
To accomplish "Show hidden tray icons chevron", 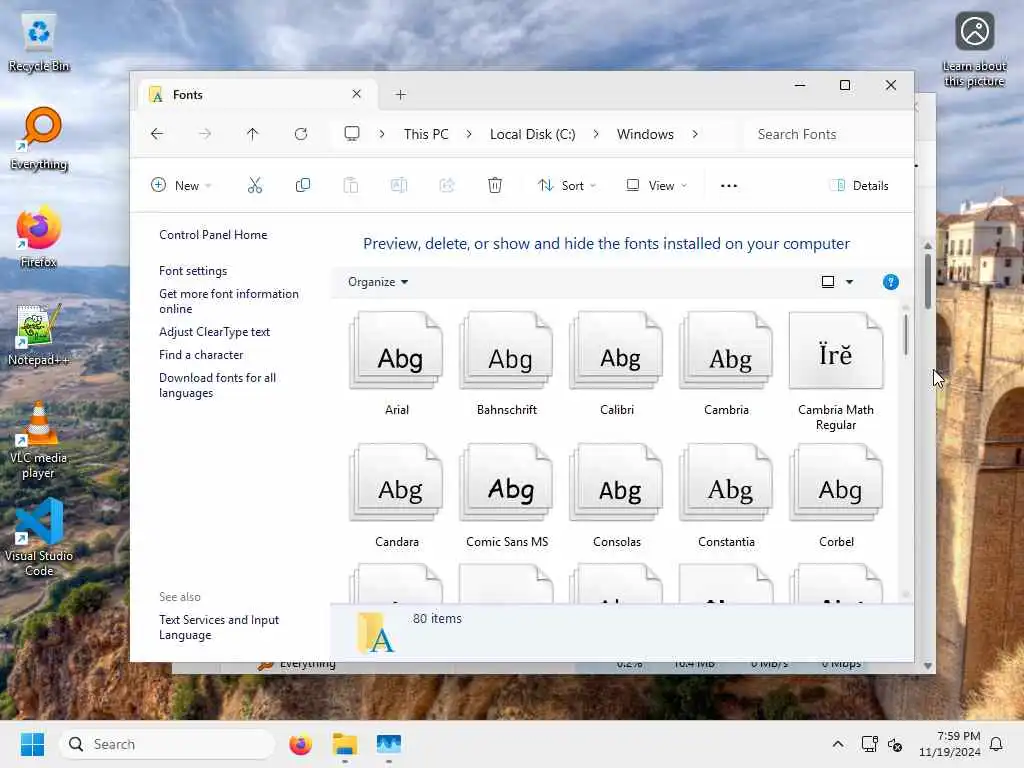I will point(838,744).
